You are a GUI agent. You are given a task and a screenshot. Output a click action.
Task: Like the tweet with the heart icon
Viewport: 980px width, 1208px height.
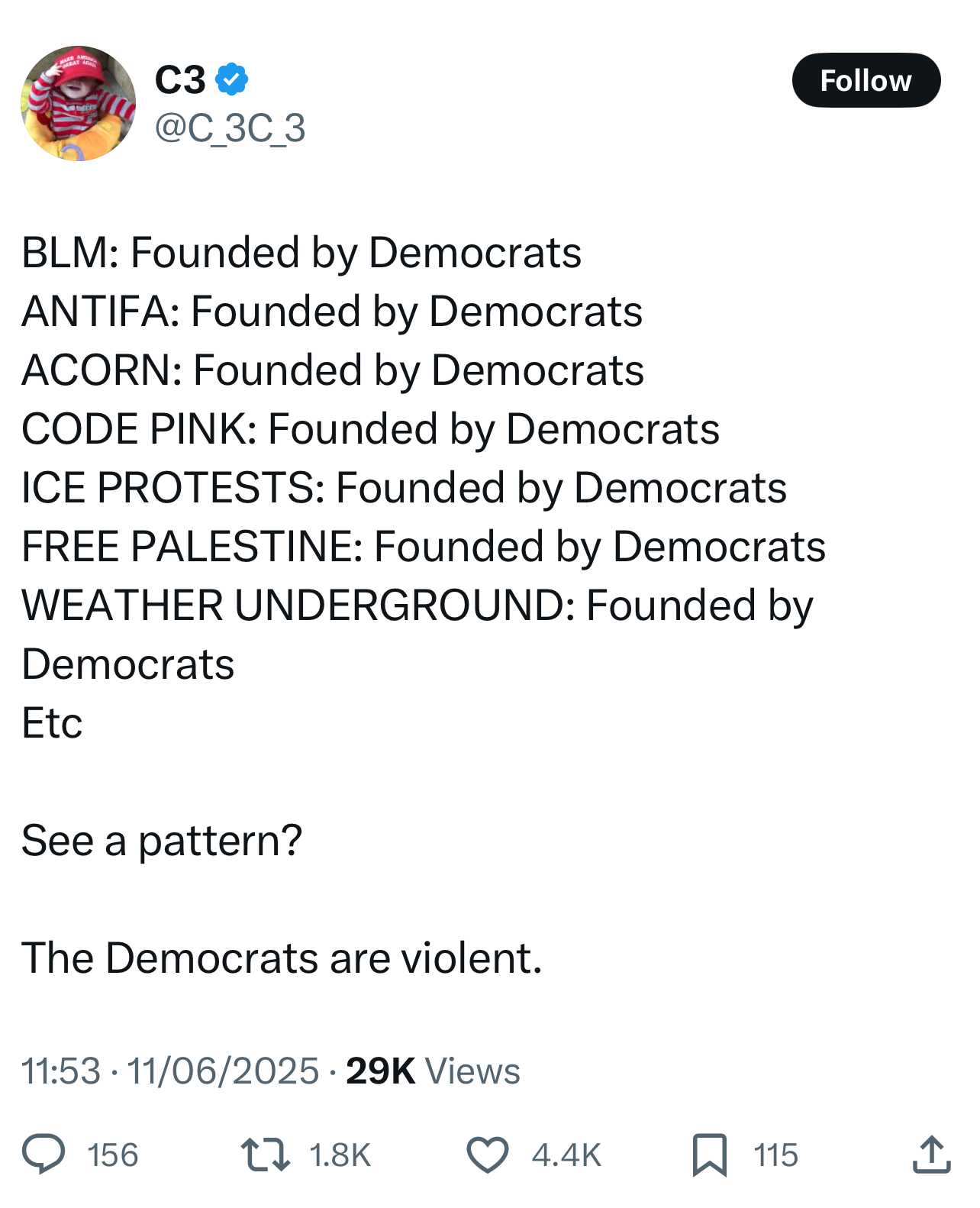click(487, 1155)
